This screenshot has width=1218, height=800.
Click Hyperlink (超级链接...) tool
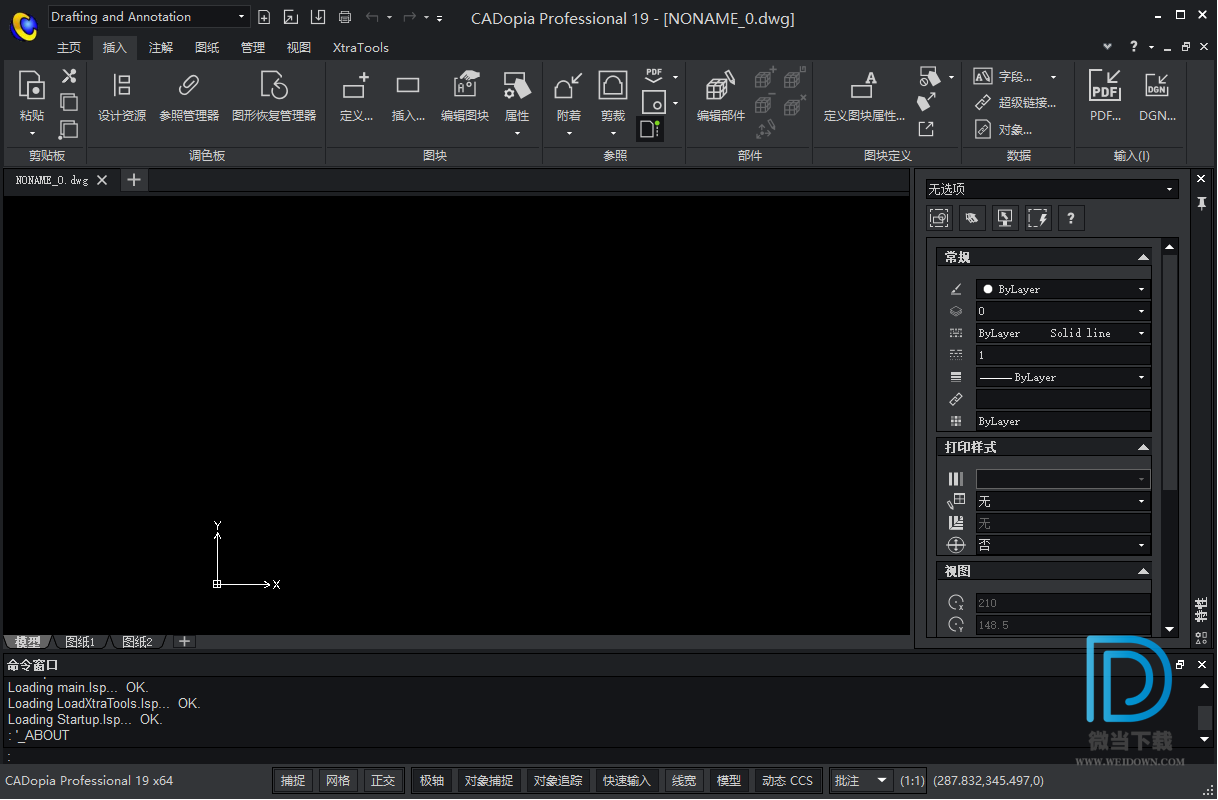point(1014,103)
